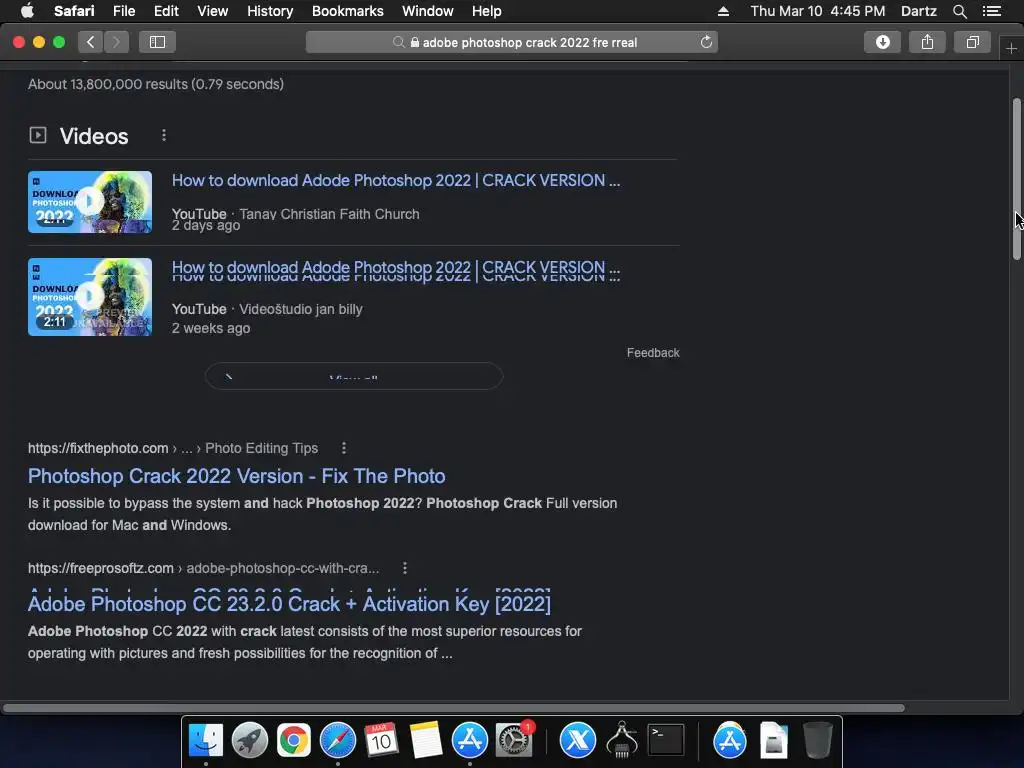This screenshot has height=768, width=1024.
Task: Open the document stack in the Dock
Action: [774, 740]
